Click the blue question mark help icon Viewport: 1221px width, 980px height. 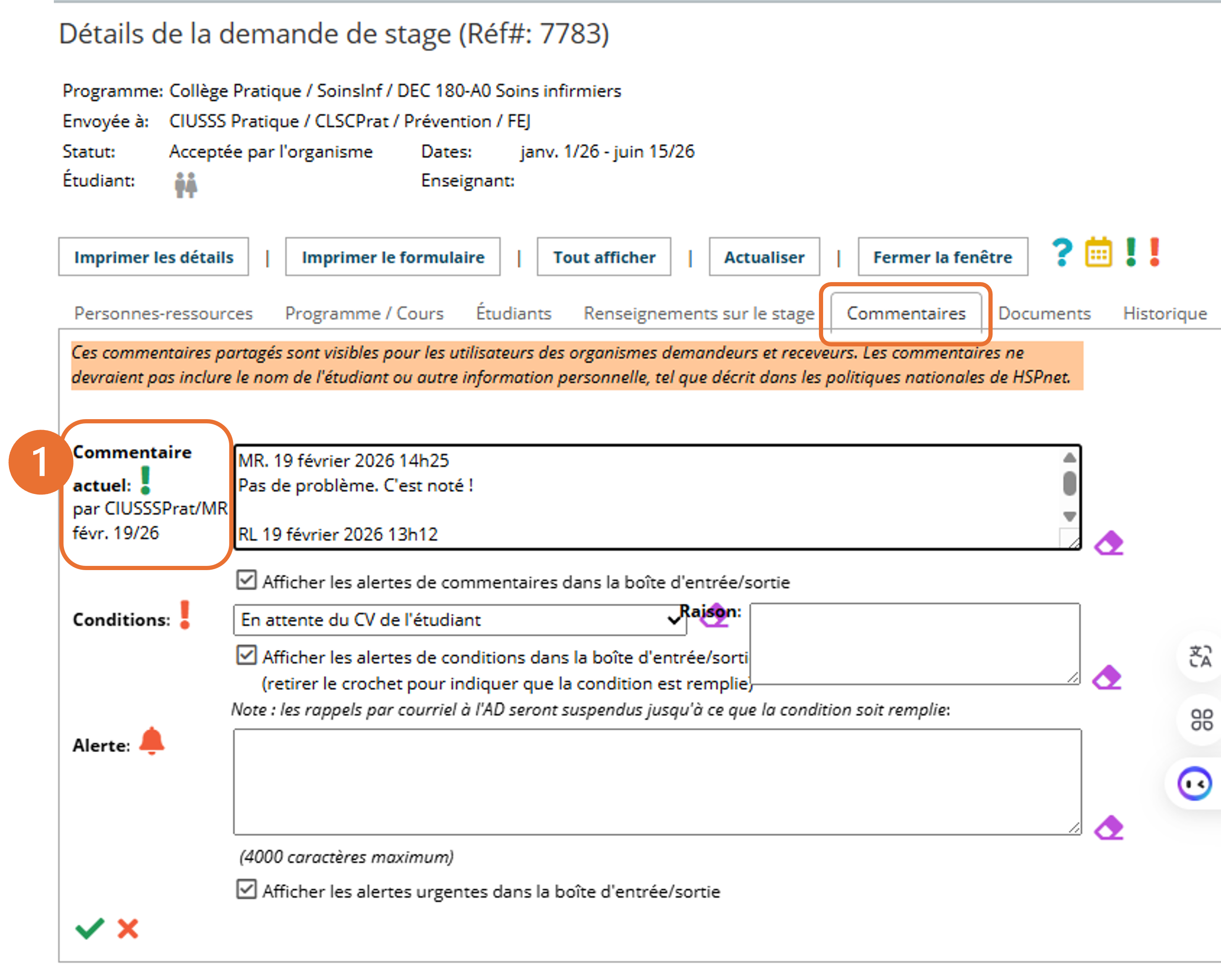pyautogui.click(x=1062, y=253)
